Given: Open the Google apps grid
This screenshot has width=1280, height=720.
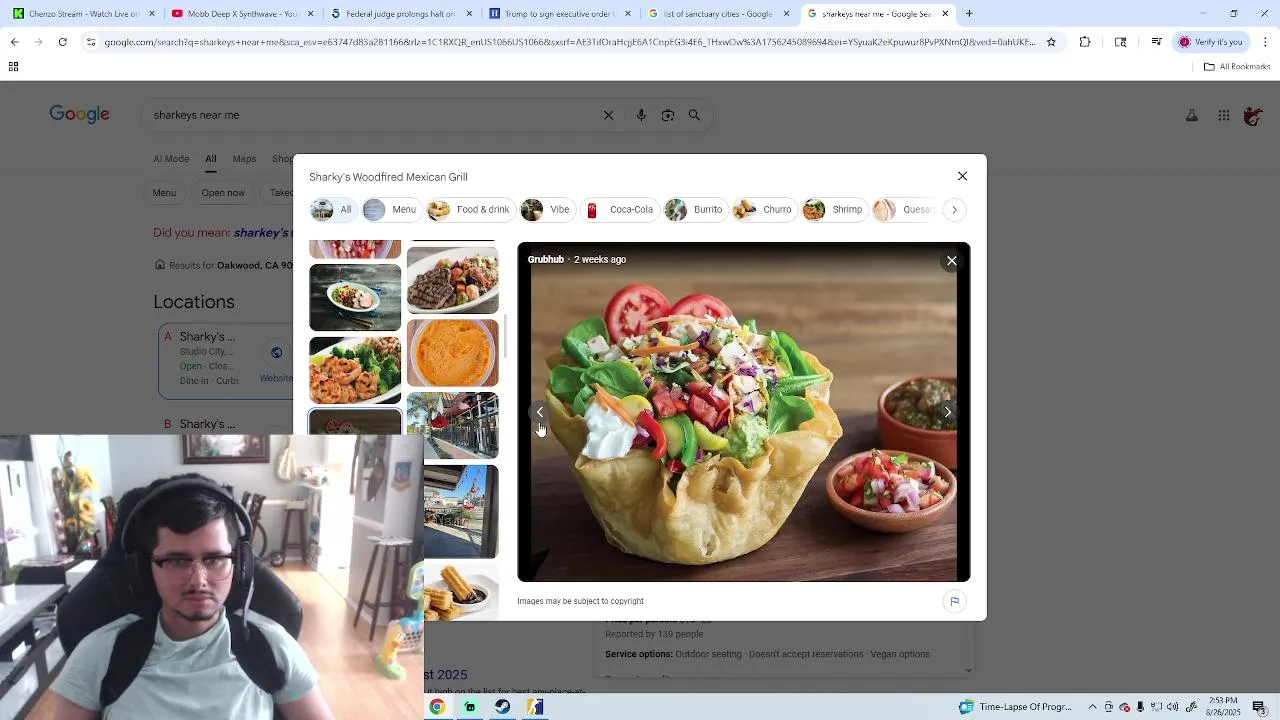Looking at the screenshot, I should 1223,116.
